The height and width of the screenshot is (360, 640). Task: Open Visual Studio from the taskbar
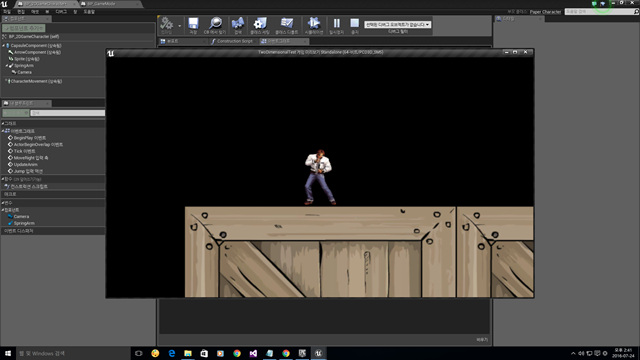[x=253, y=353]
